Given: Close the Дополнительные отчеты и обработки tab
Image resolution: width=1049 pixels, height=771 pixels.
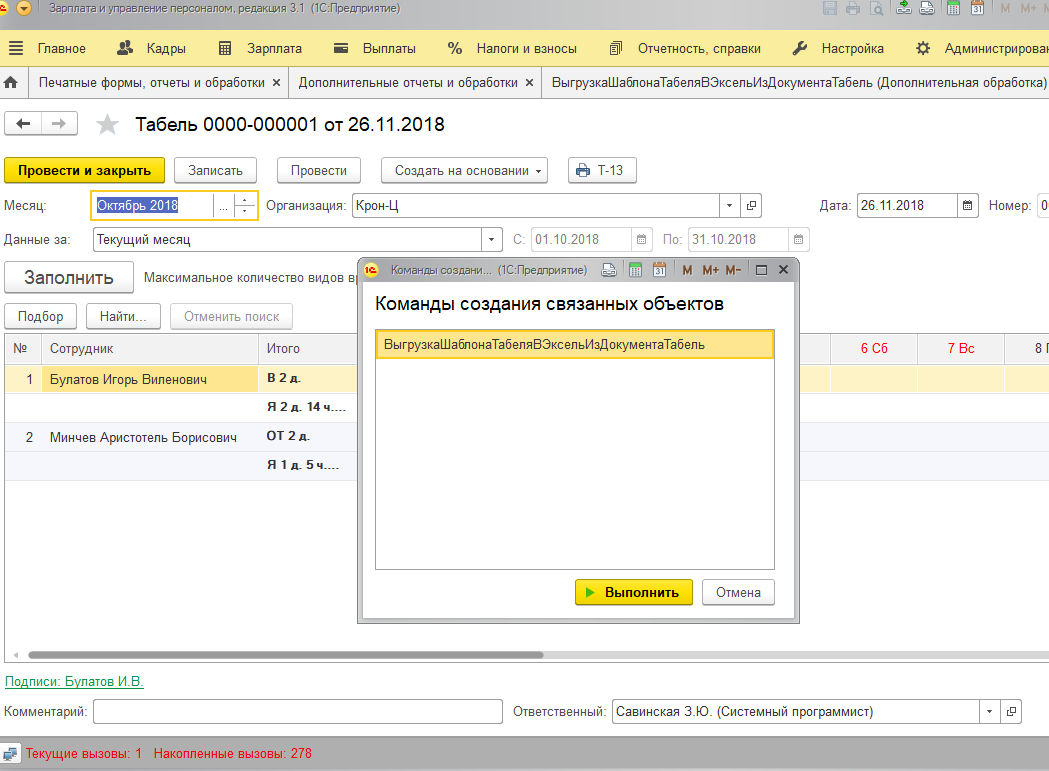Looking at the screenshot, I should 529,83.
